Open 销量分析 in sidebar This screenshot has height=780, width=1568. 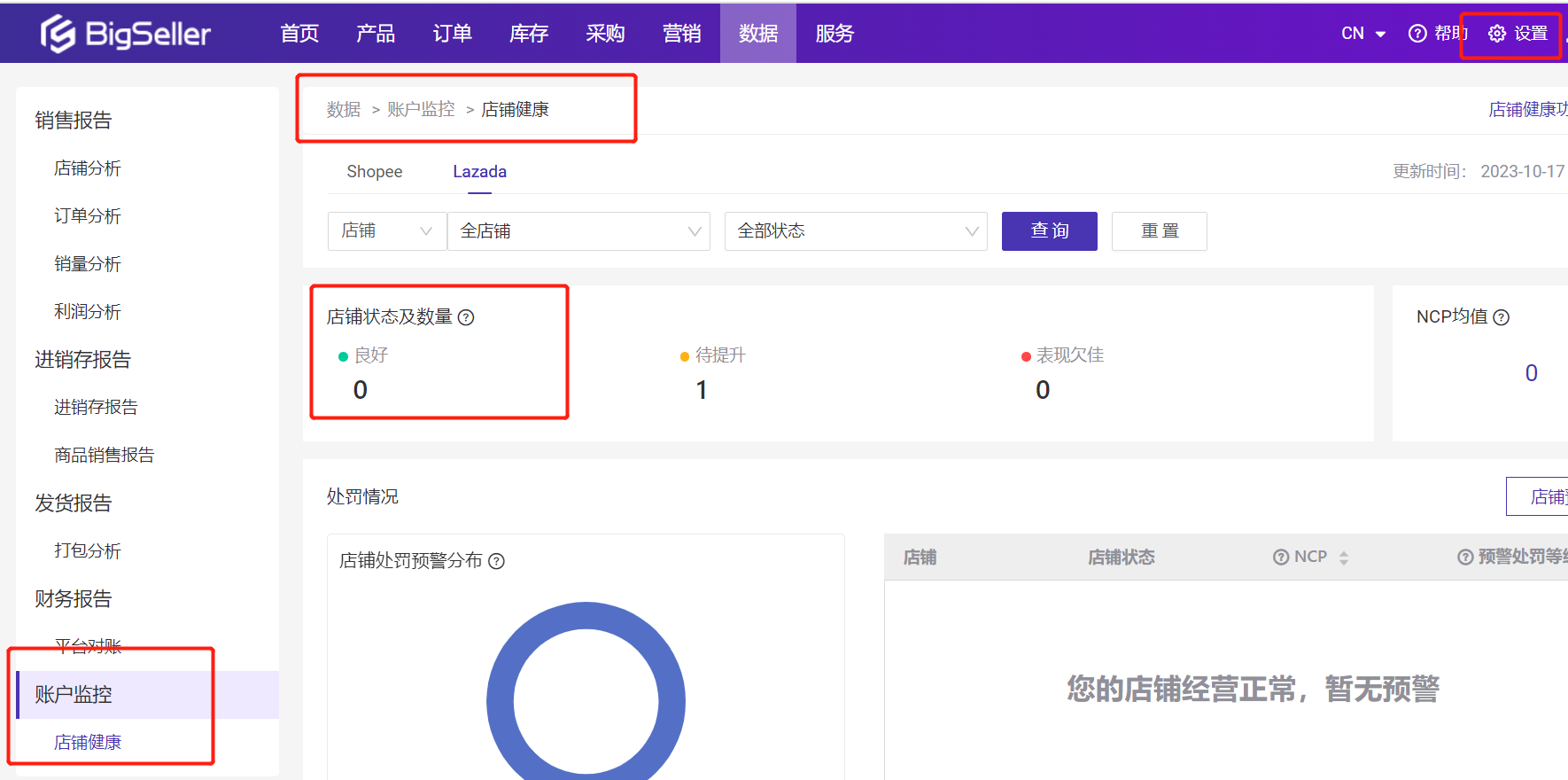click(x=88, y=264)
